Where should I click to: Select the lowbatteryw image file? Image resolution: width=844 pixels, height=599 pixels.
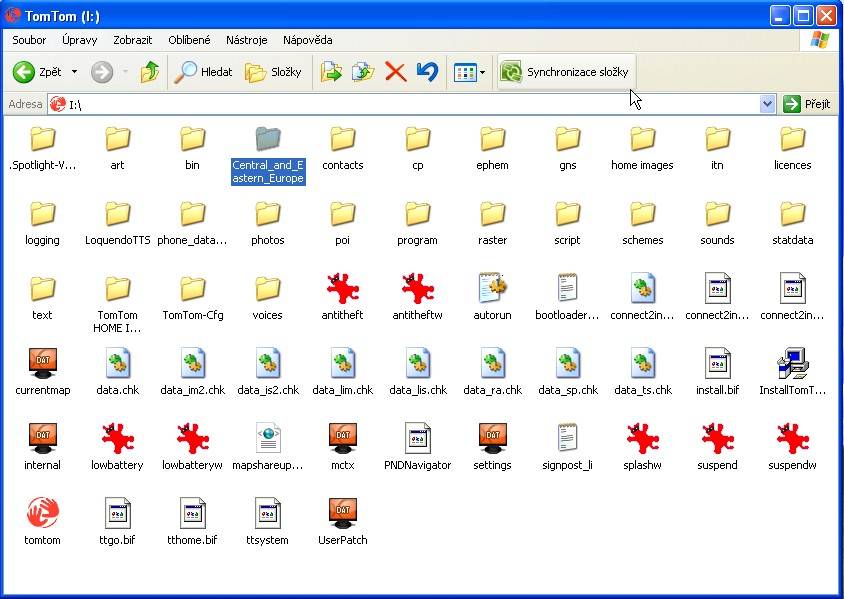pos(192,447)
